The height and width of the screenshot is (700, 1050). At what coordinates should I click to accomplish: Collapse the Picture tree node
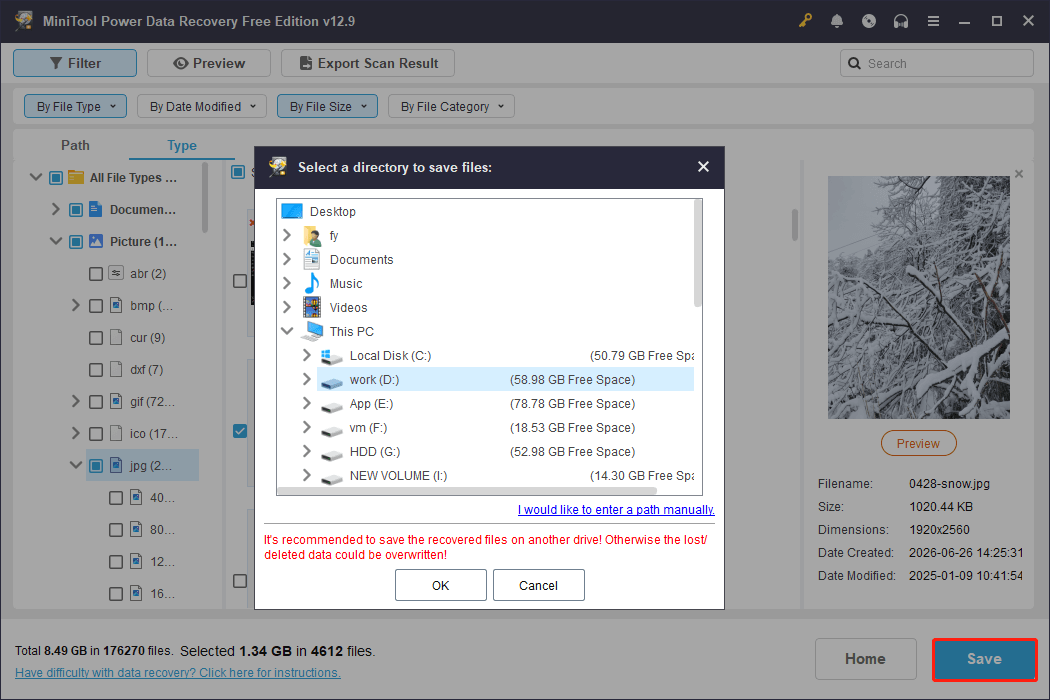[56, 241]
